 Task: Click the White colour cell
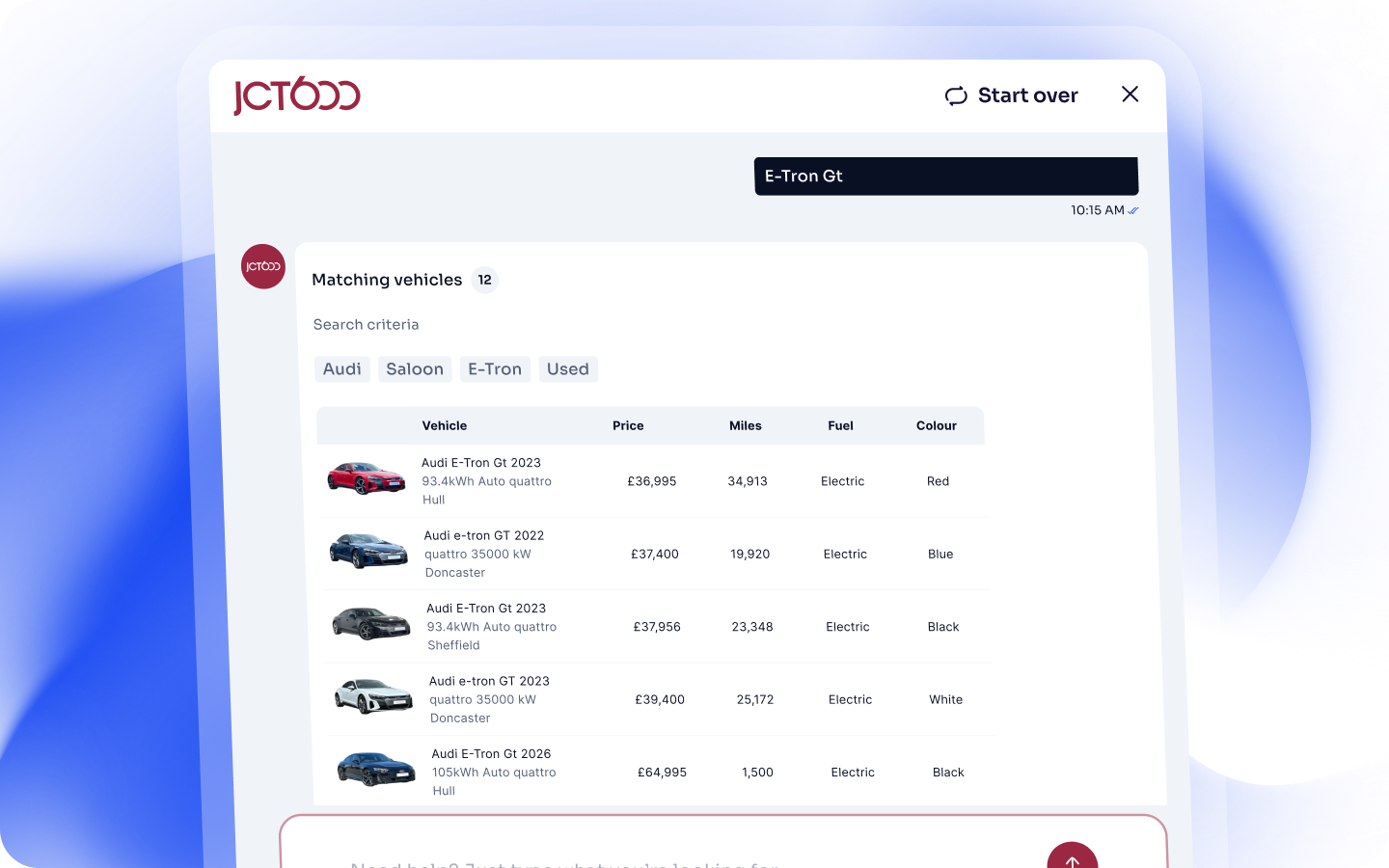pyautogui.click(x=946, y=700)
